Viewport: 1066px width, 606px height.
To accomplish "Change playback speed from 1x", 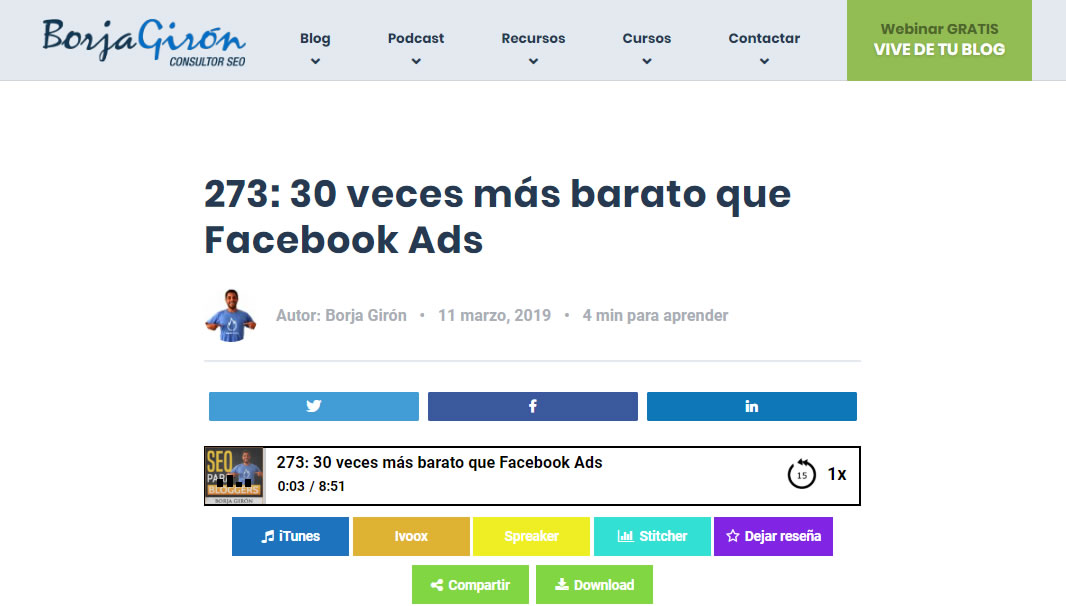I will (837, 474).
